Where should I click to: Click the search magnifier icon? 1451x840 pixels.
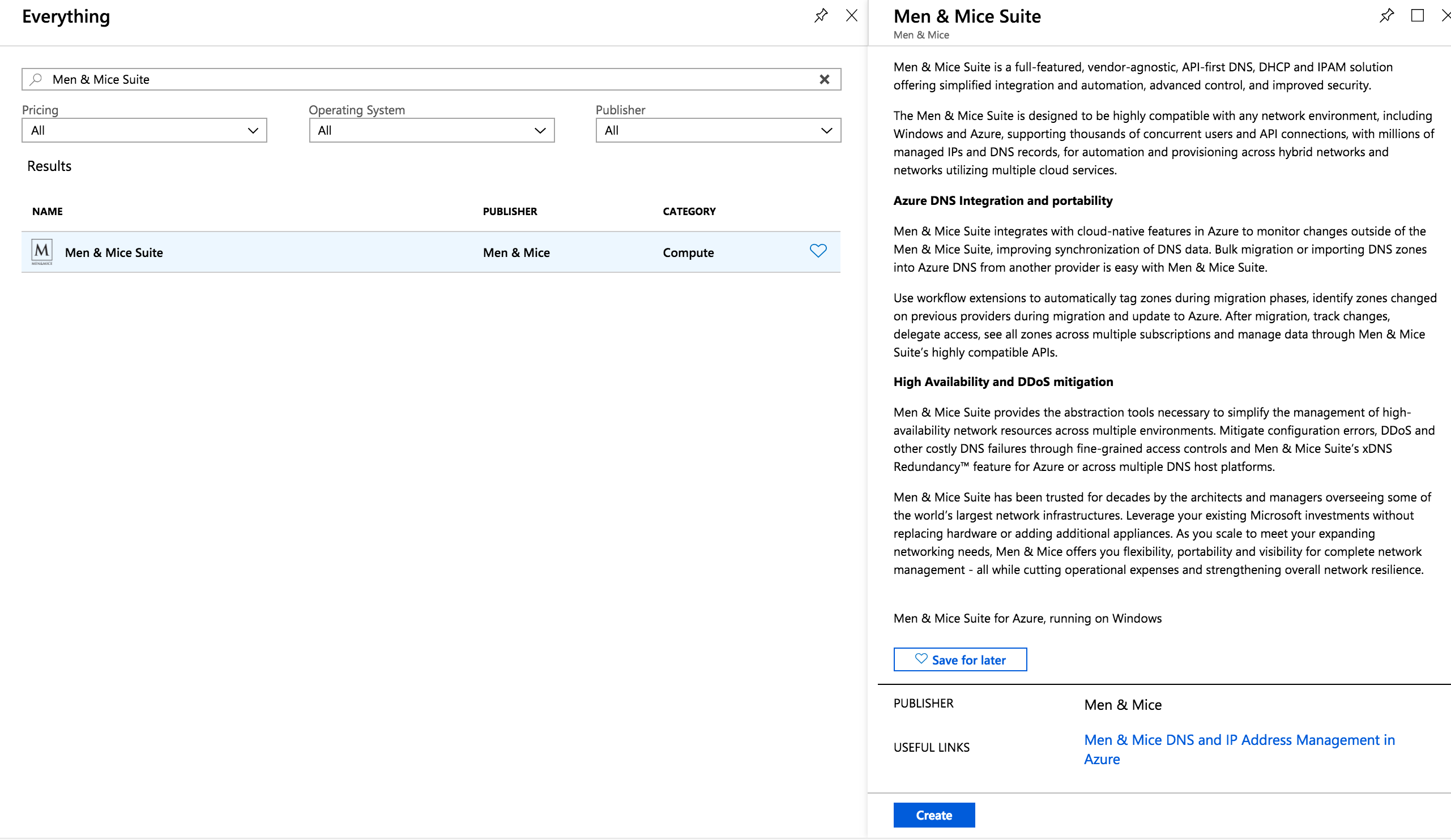coord(36,79)
